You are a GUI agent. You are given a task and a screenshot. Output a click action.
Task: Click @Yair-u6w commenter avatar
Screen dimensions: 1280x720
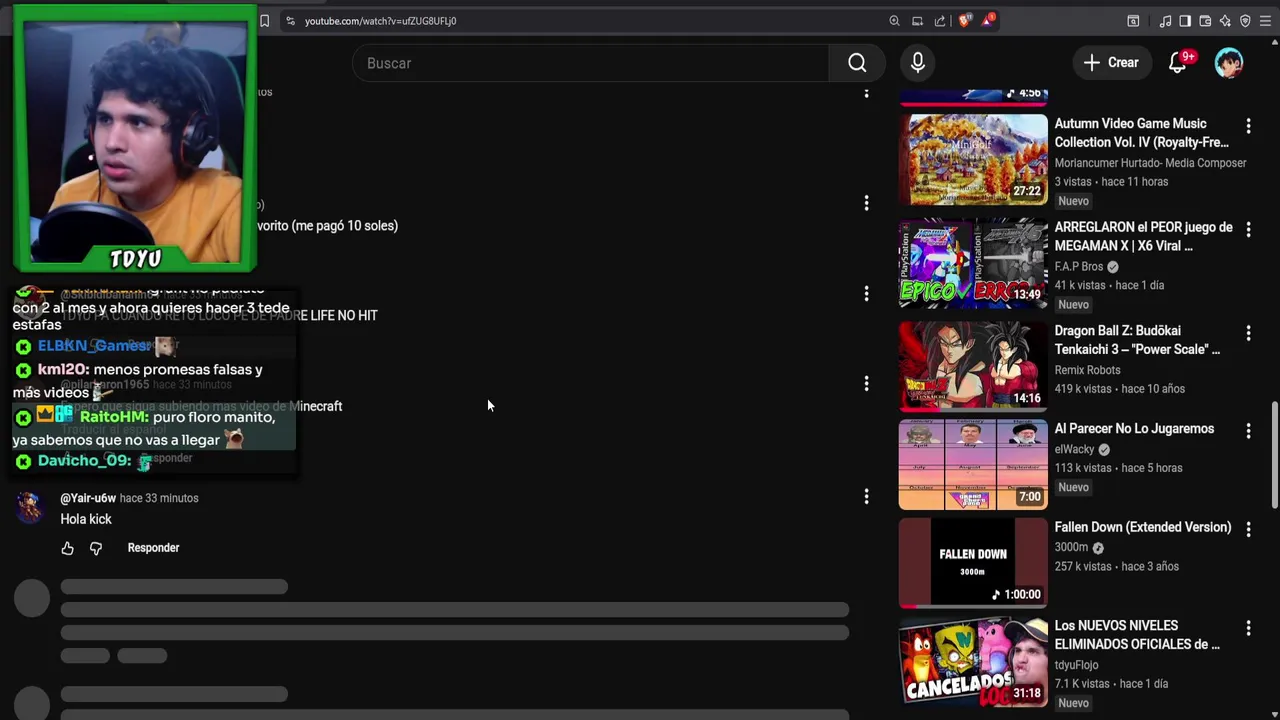click(x=31, y=507)
